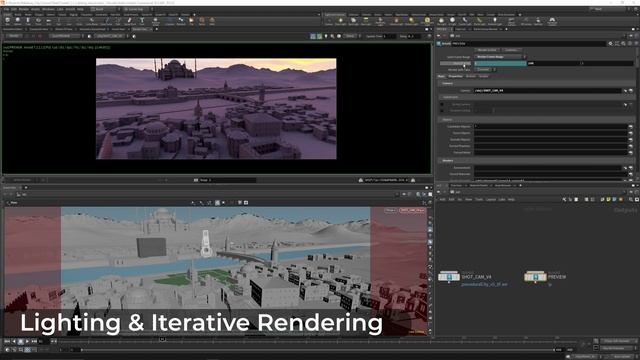The image size is (640, 360).
Task: Open the Layout menu in network editor
Action: coord(491,200)
